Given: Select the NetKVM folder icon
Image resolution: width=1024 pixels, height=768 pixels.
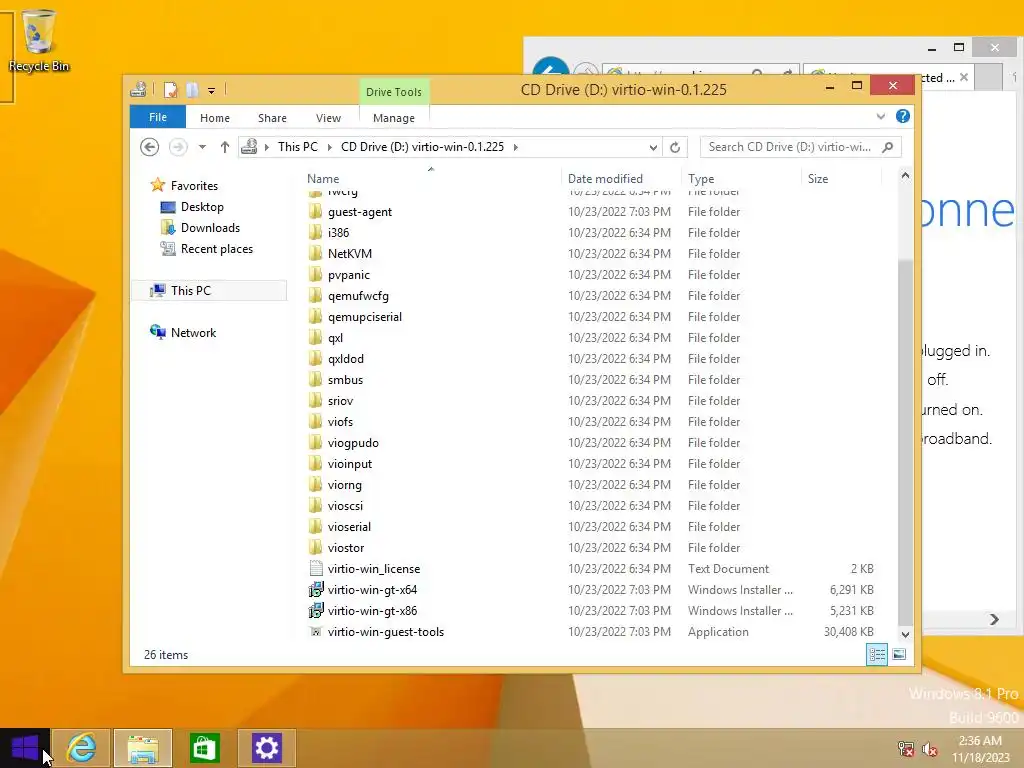Looking at the screenshot, I should coord(315,253).
